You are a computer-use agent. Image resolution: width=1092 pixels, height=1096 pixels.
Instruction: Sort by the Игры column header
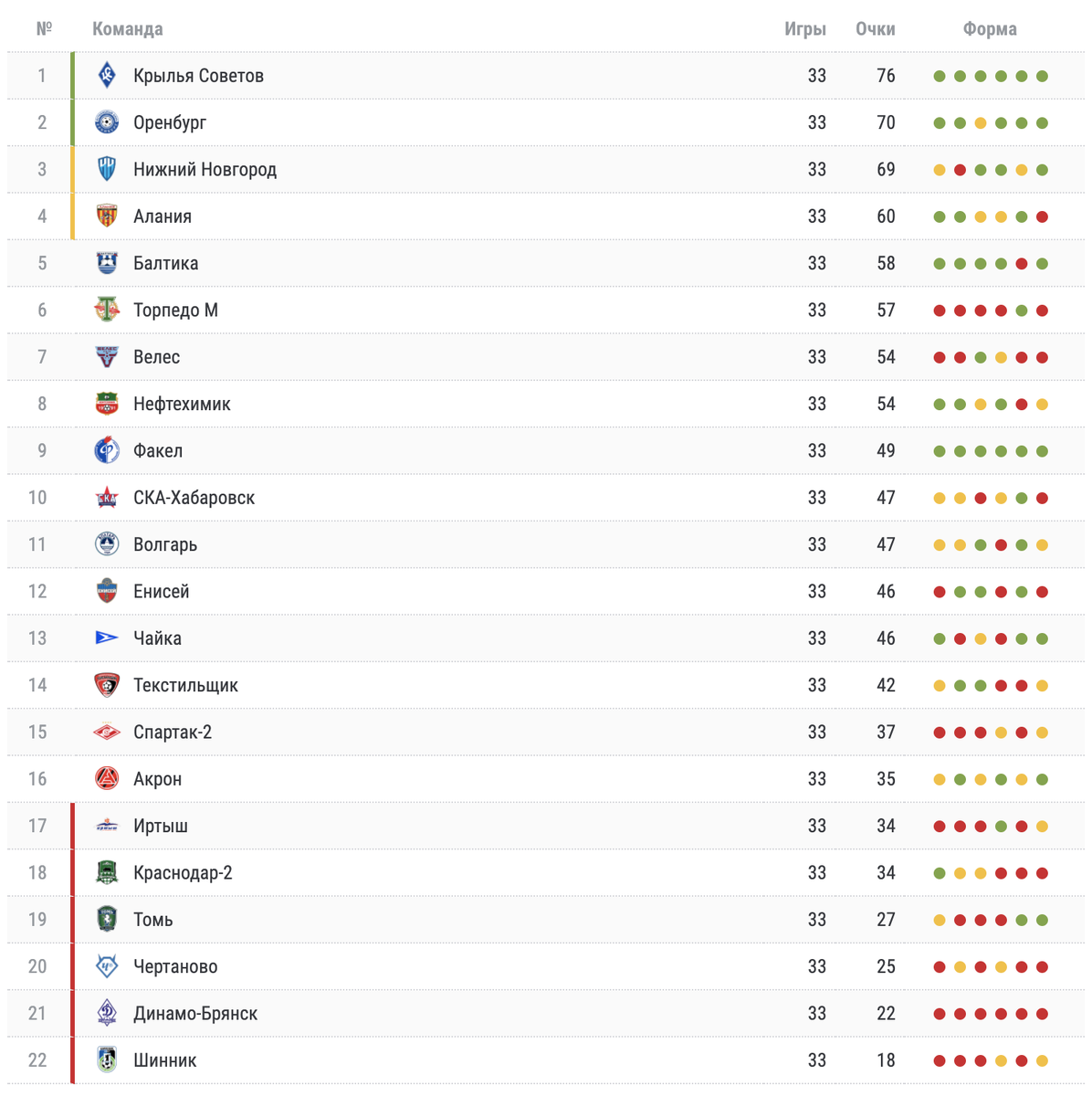tap(804, 29)
